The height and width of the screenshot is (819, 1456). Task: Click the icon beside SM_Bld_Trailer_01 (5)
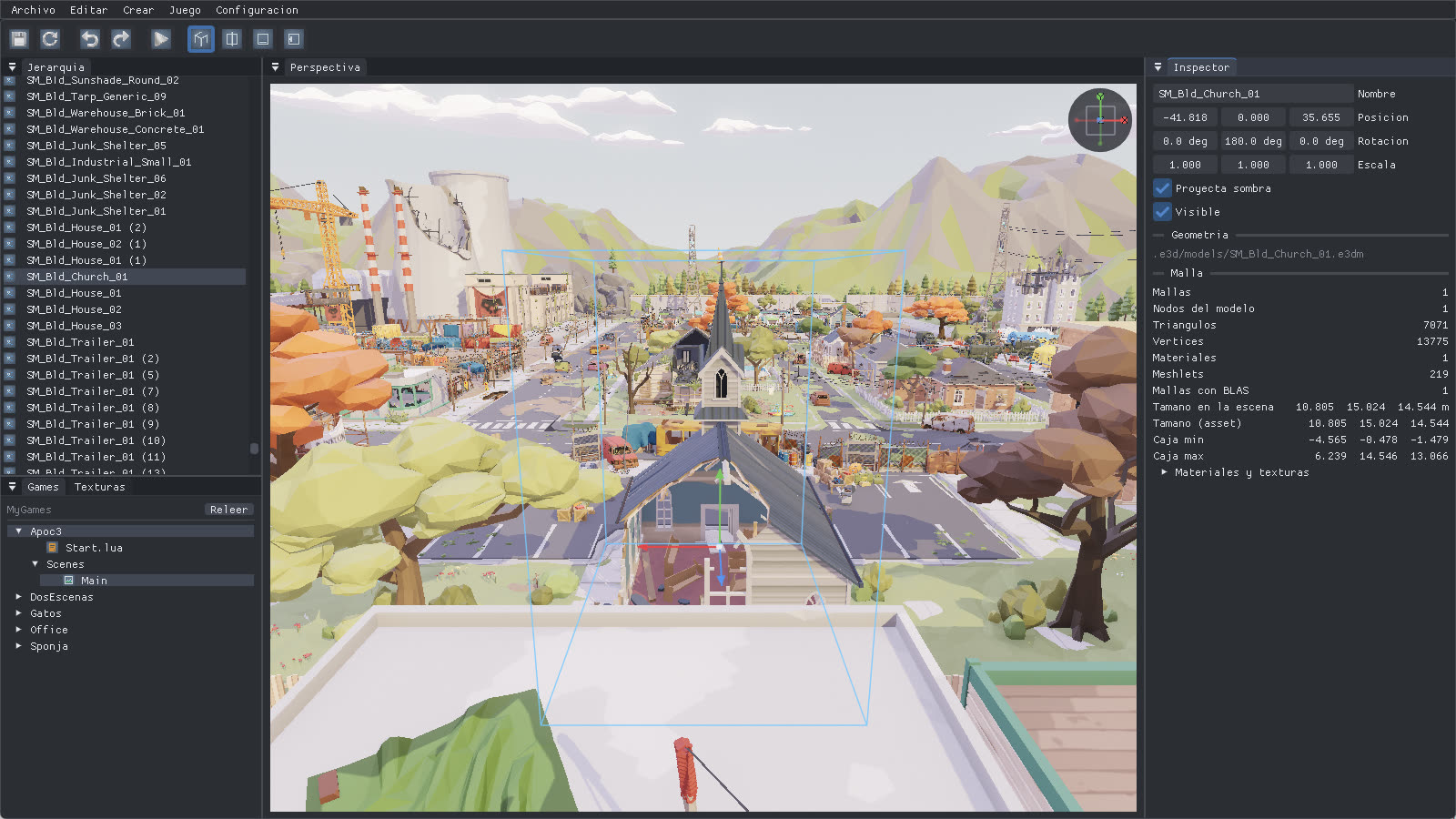pyautogui.click(x=10, y=375)
